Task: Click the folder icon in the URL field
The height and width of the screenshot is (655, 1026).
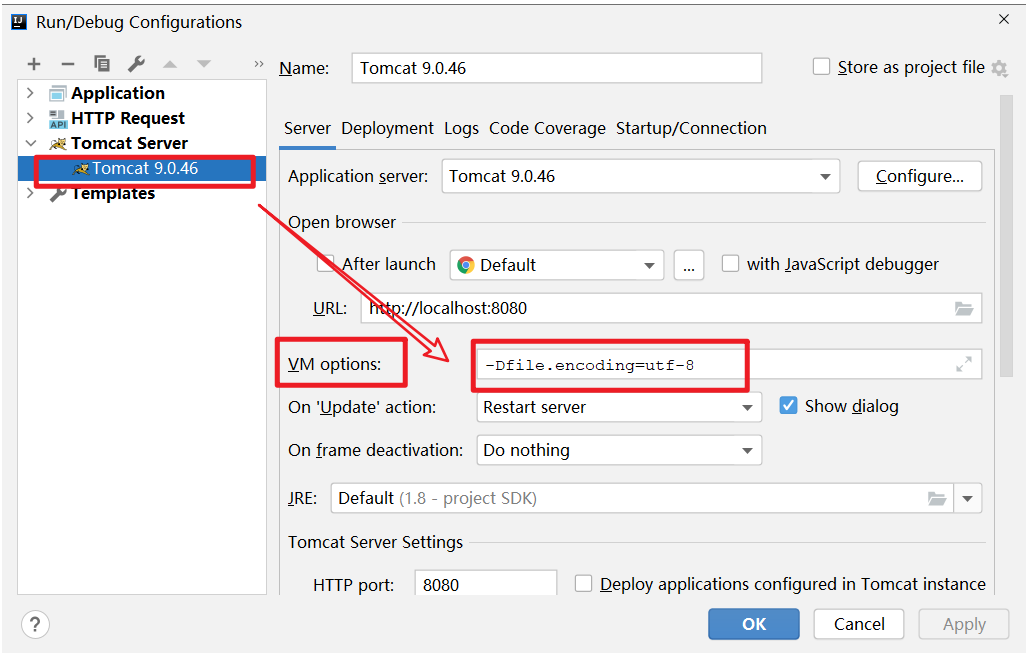Action: pos(964,309)
